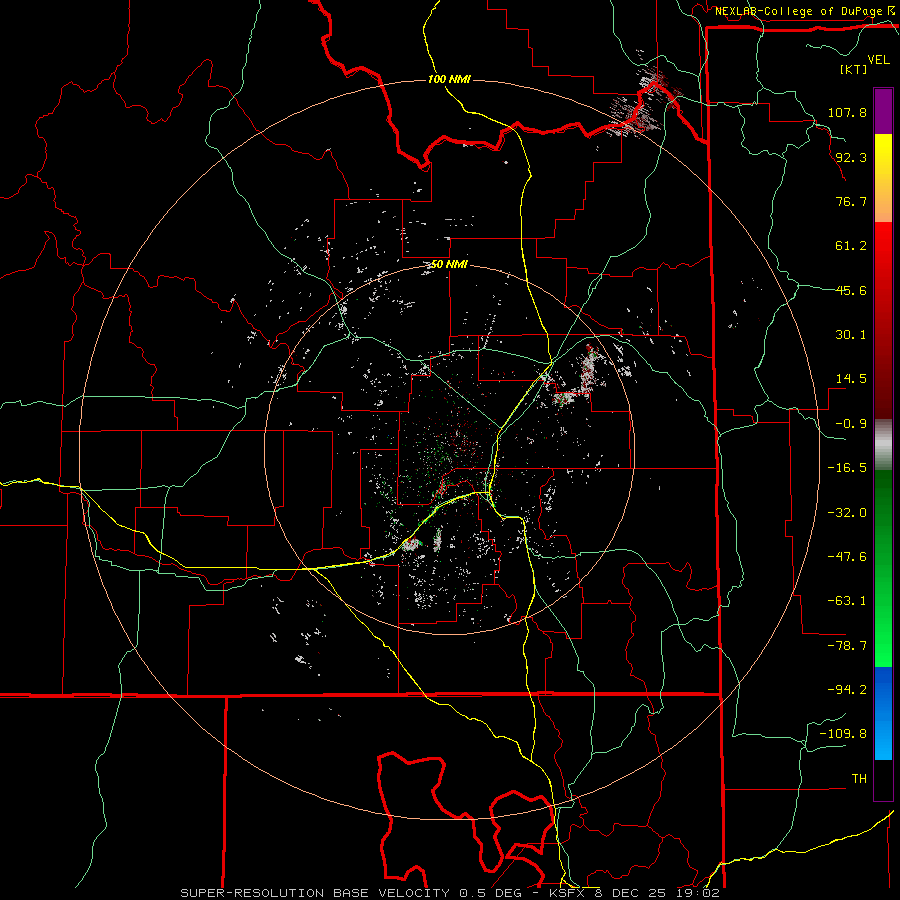Click the 76.7 velocity scale value
The image size is (900, 900).
tap(851, 201)
